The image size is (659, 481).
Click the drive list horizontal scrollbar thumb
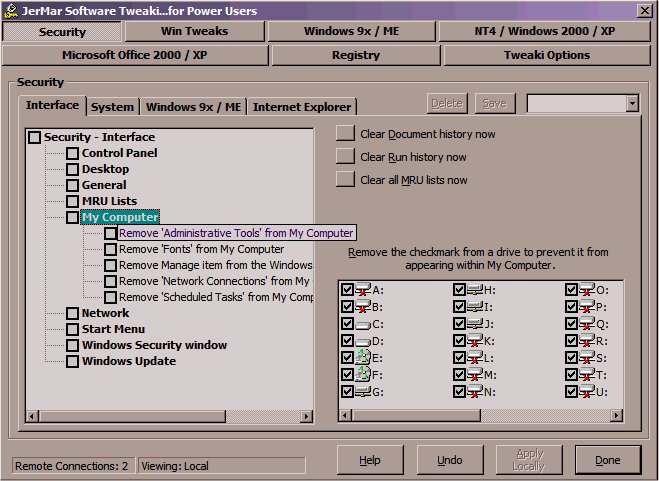coord(416,416)
